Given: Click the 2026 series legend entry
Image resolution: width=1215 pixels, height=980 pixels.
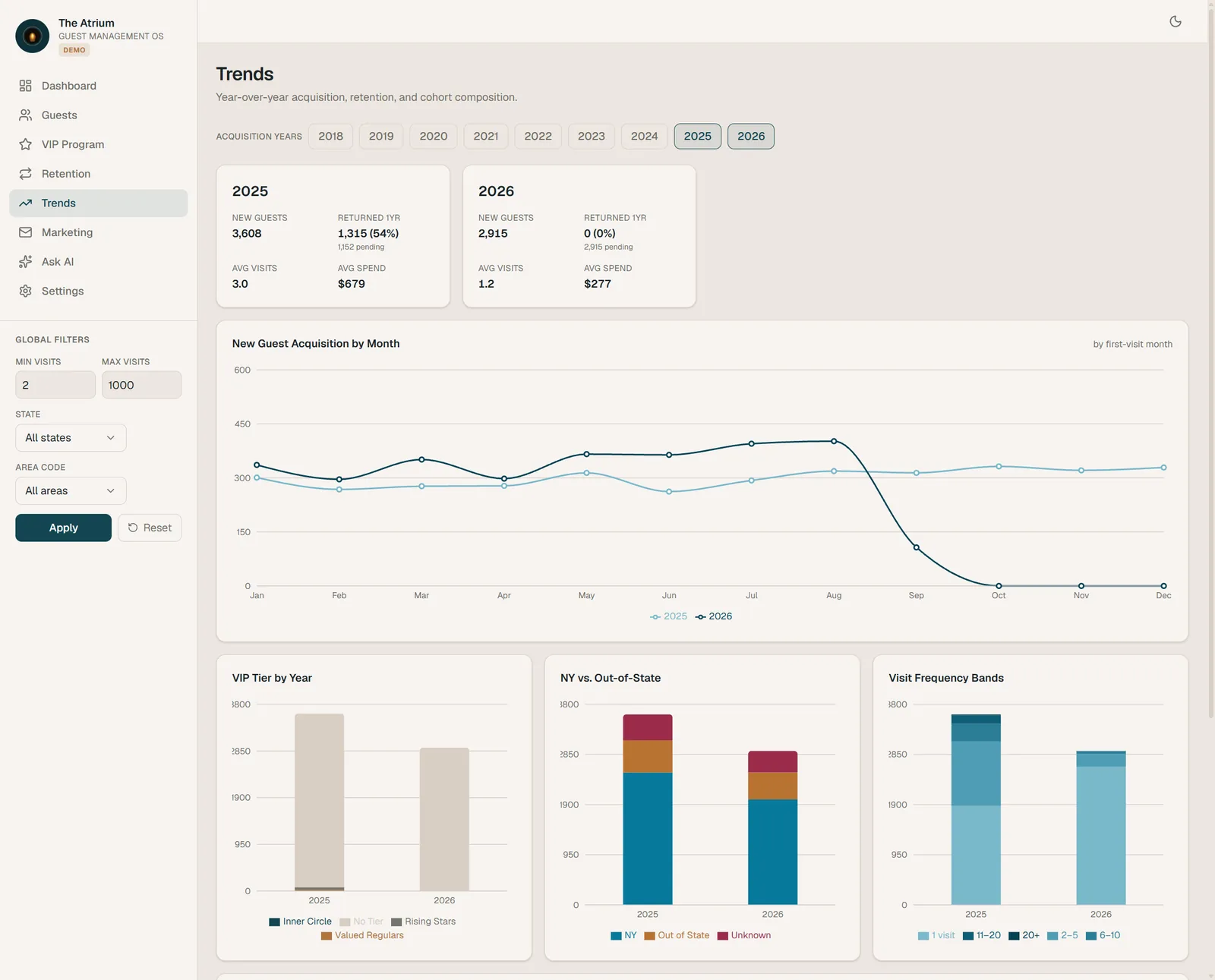Looking at the screenshot, I should coord(714,616).
